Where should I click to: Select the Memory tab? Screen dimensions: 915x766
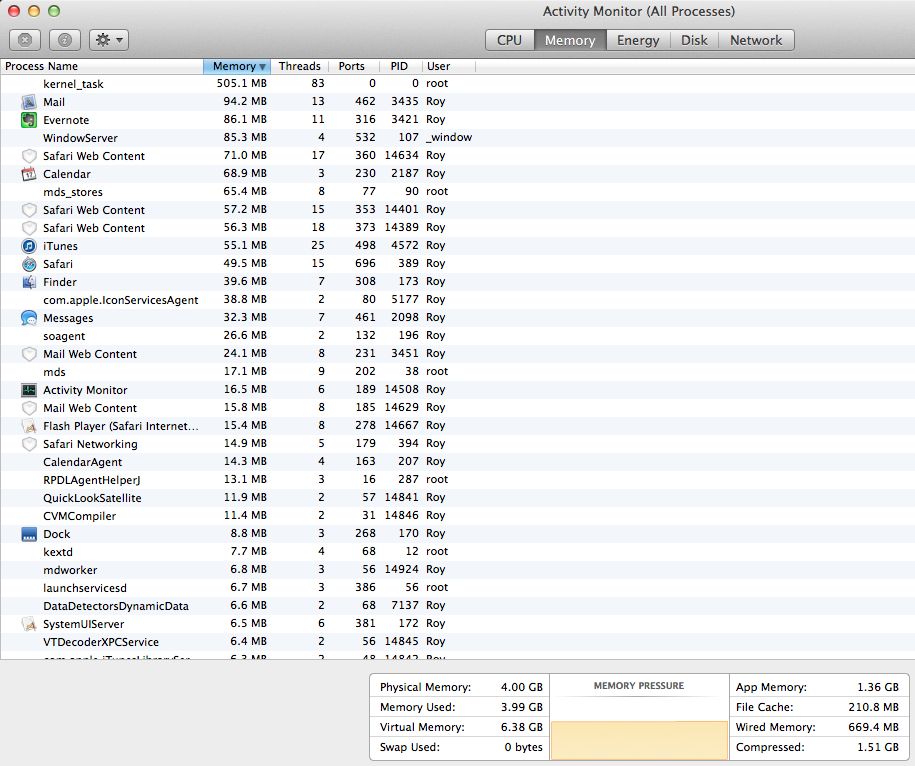tap(570, 40)
